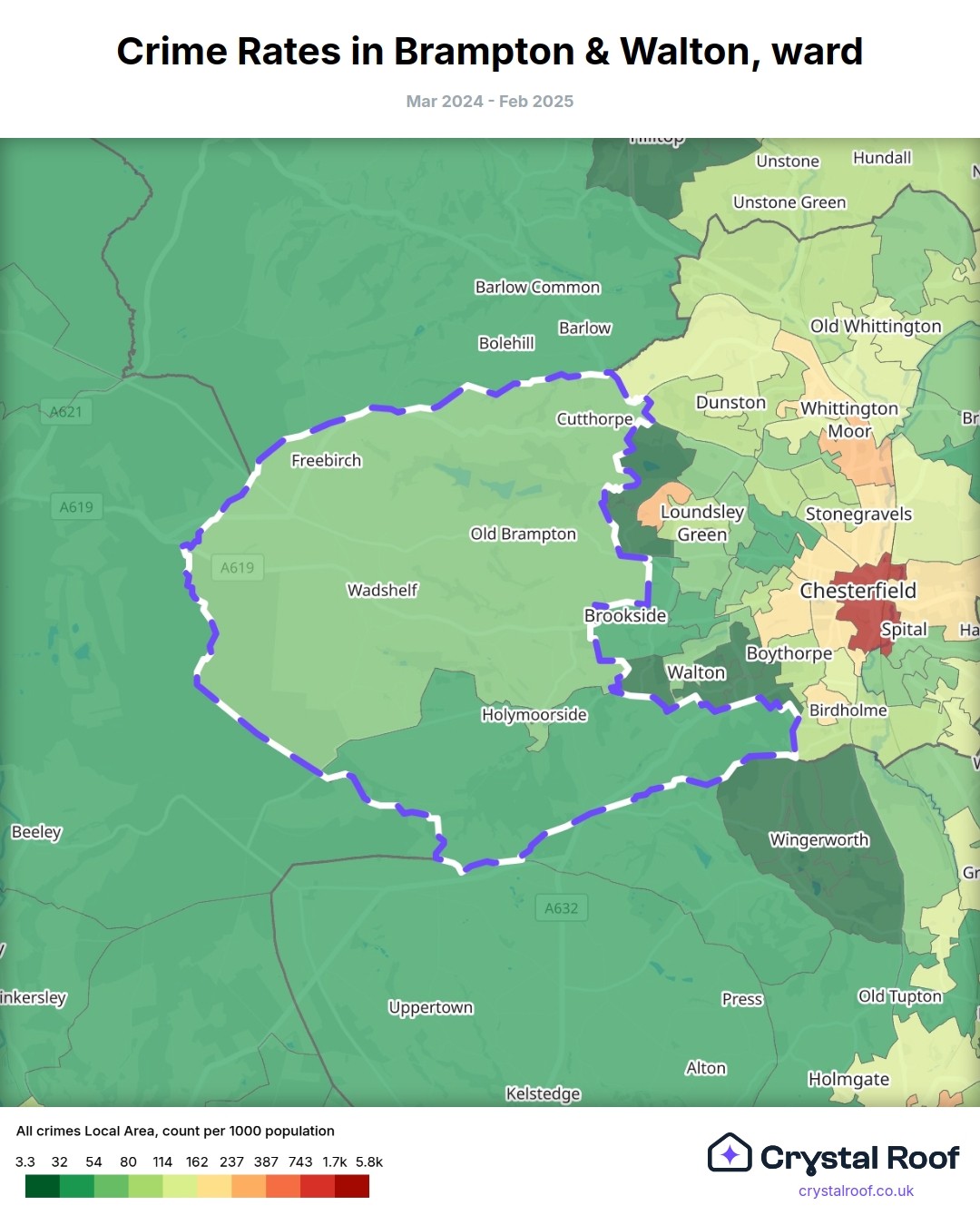Viewport: 980px width, 1225px height.
Task: Click the Old Brampton map label
Action: point(523,534)
